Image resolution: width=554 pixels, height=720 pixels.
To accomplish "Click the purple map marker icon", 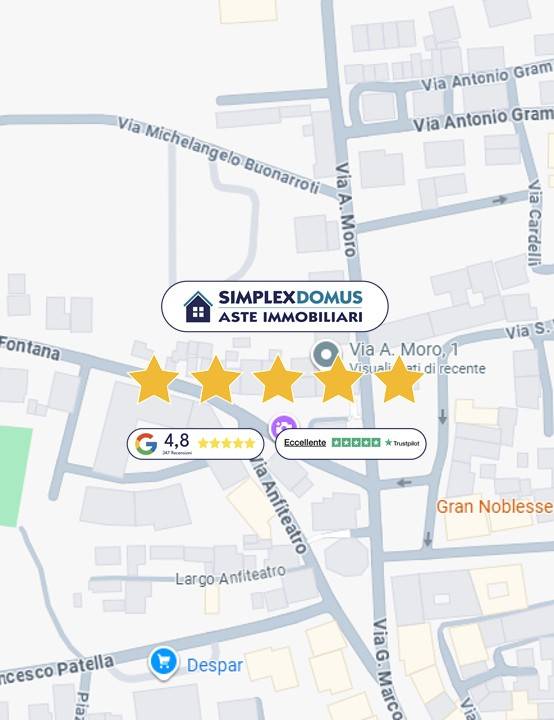I will [283, 426].
